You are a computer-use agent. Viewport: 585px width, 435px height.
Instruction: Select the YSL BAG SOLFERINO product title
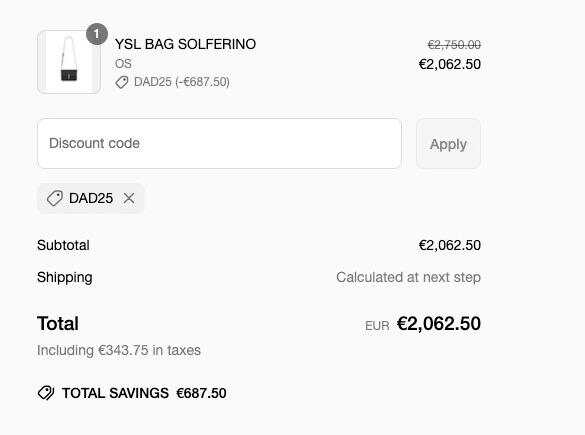click(x=185, y=44)
